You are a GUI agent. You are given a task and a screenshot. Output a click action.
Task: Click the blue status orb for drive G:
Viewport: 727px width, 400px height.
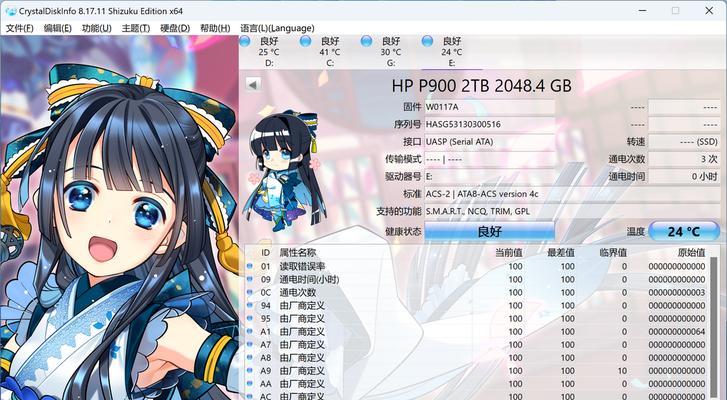pyautogui.click(x=366, y=41)
